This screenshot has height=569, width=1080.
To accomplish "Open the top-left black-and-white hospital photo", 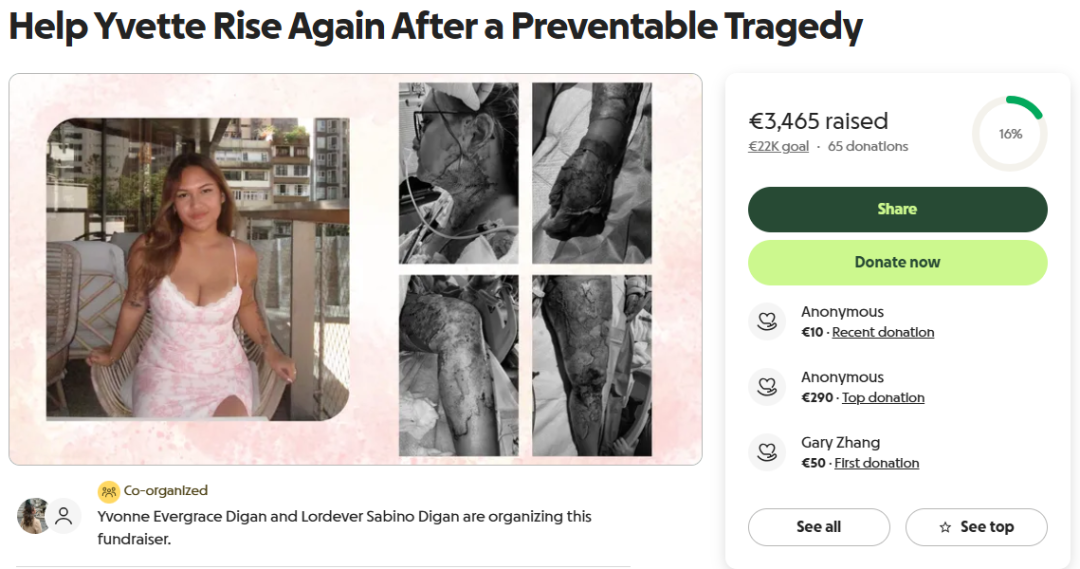I will [x=459, y=173].
